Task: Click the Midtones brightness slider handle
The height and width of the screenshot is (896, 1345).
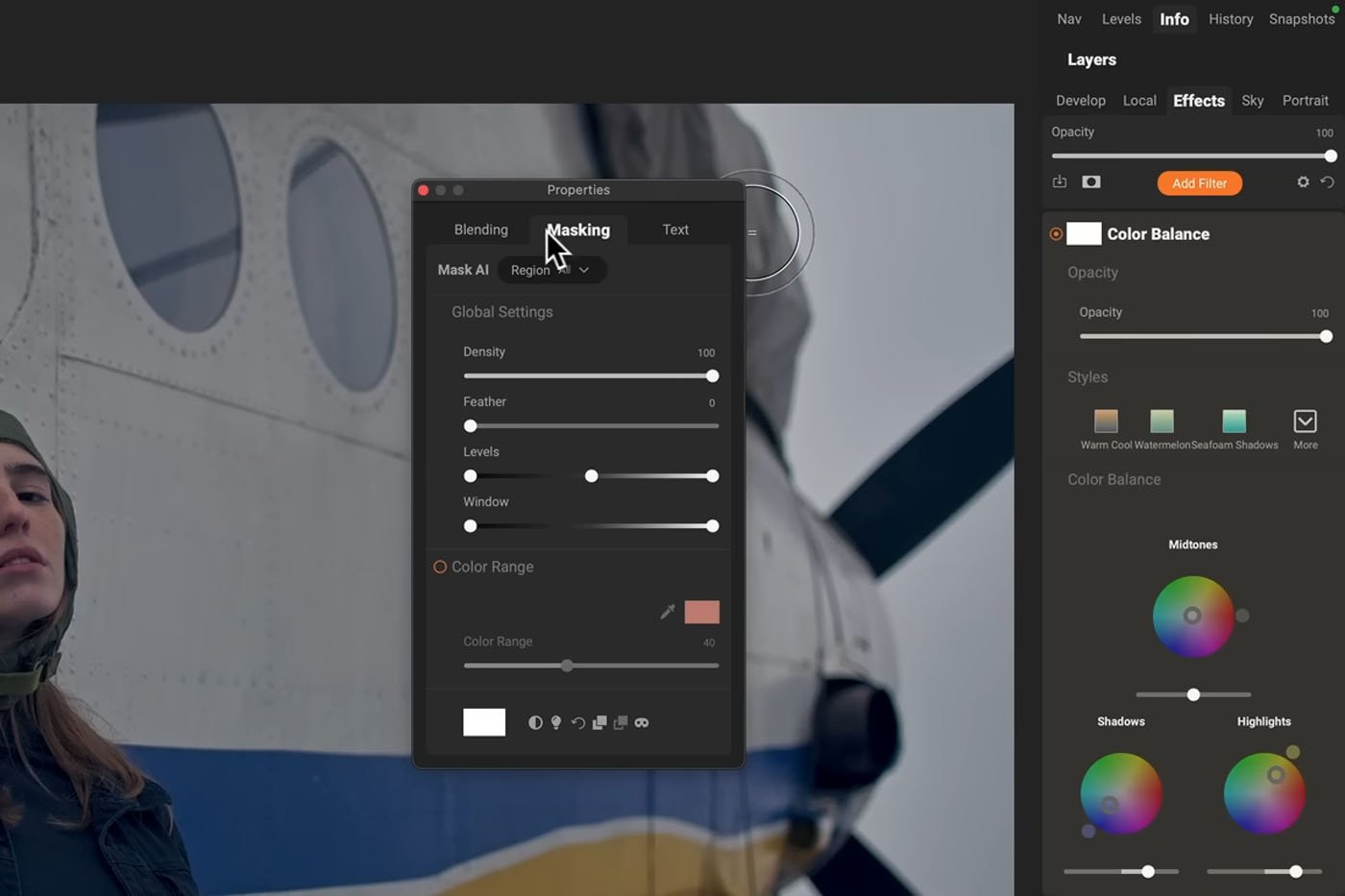Action: pyautogui.click(x=1193, y=694)
